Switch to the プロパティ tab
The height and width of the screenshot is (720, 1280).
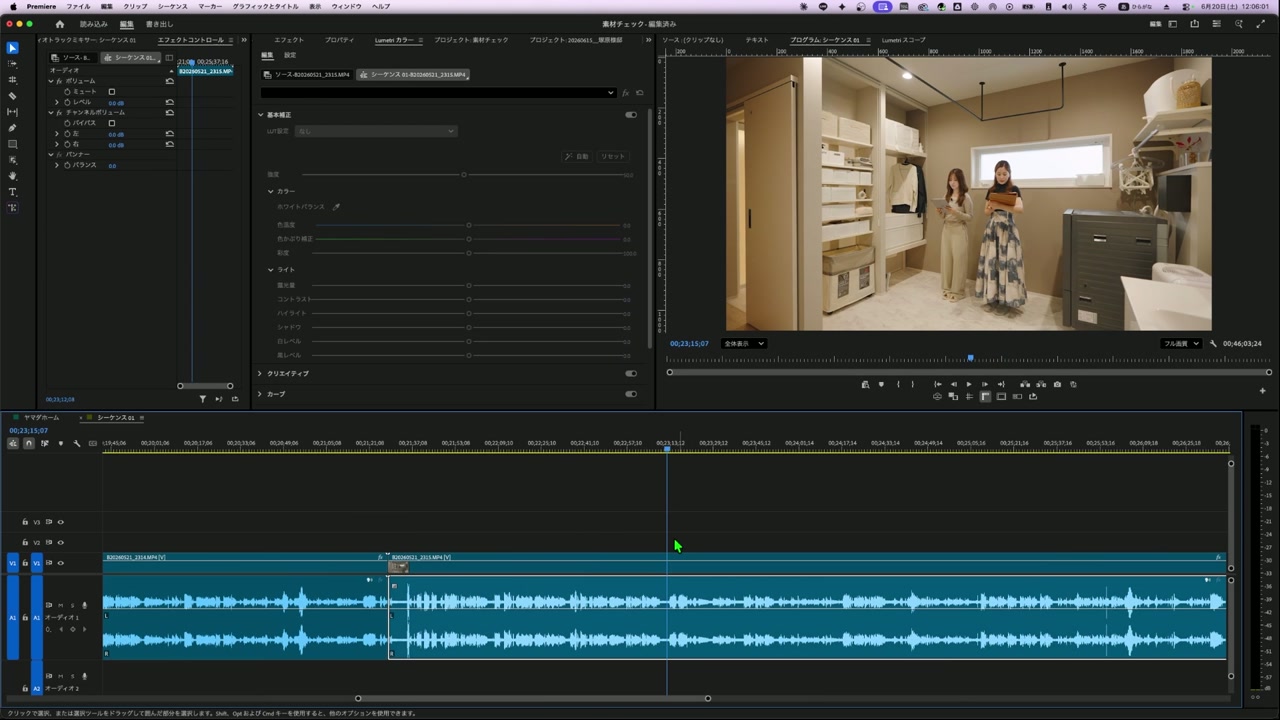tap(339, 40)
